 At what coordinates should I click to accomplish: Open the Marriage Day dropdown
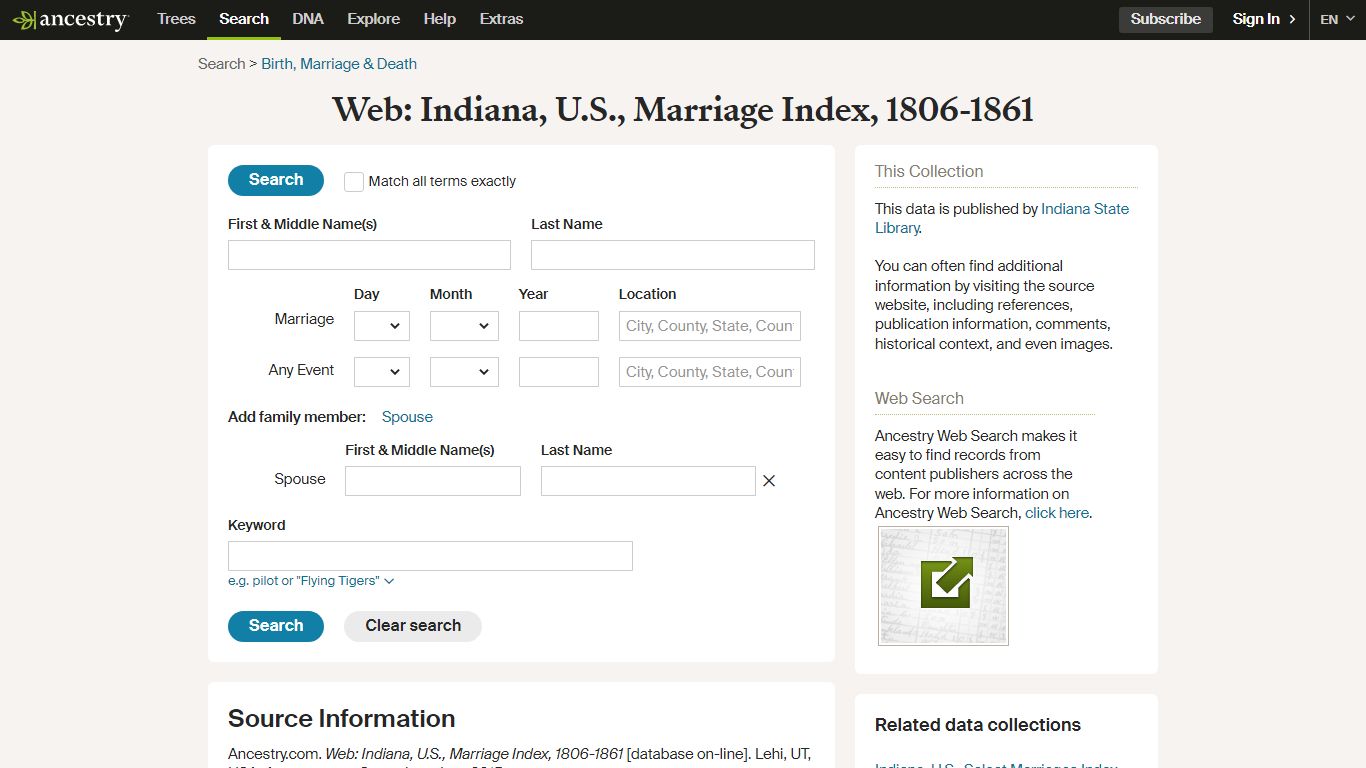point(382,326)
